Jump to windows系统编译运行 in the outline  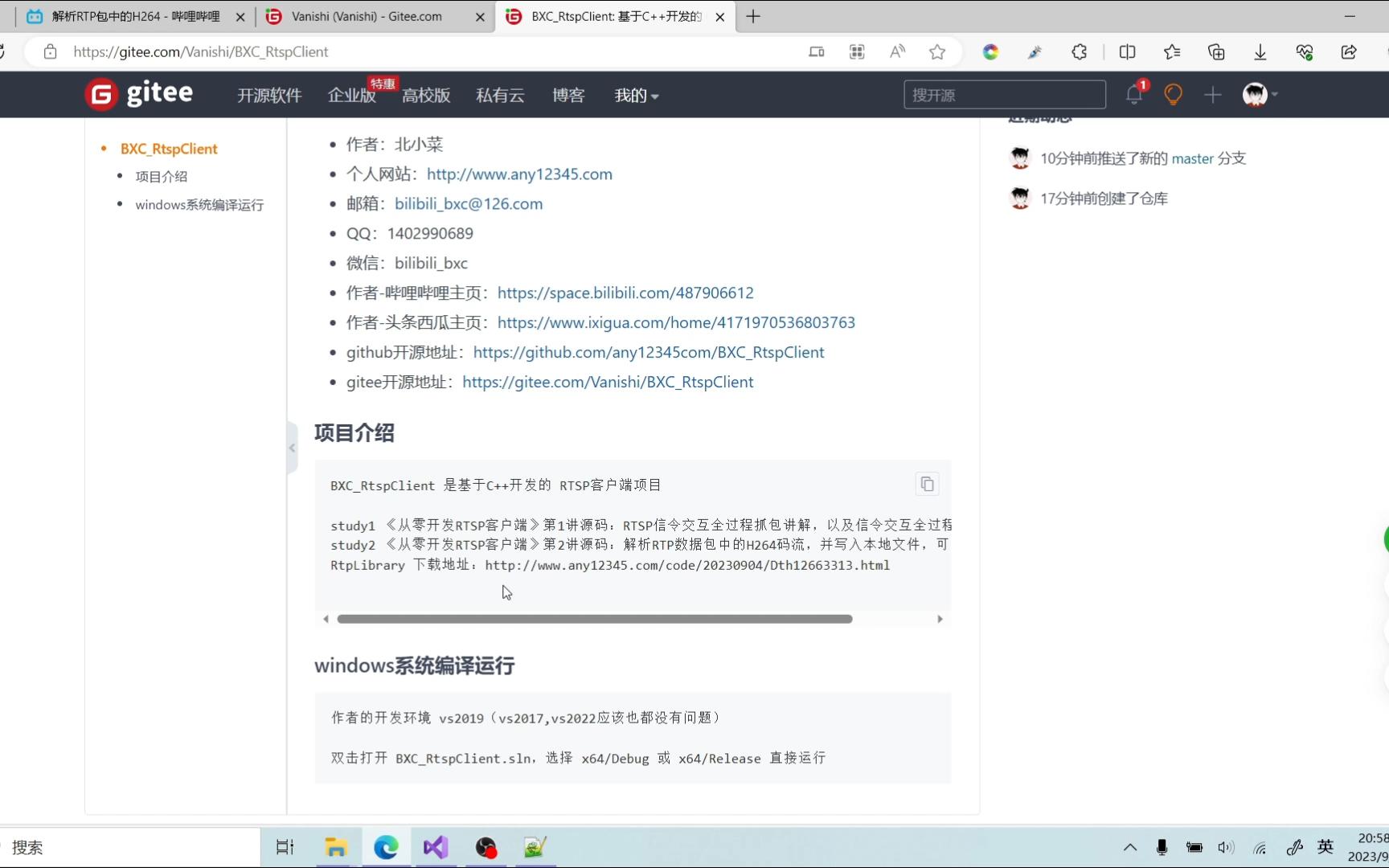pyautogui.click(x=199, y=205)
